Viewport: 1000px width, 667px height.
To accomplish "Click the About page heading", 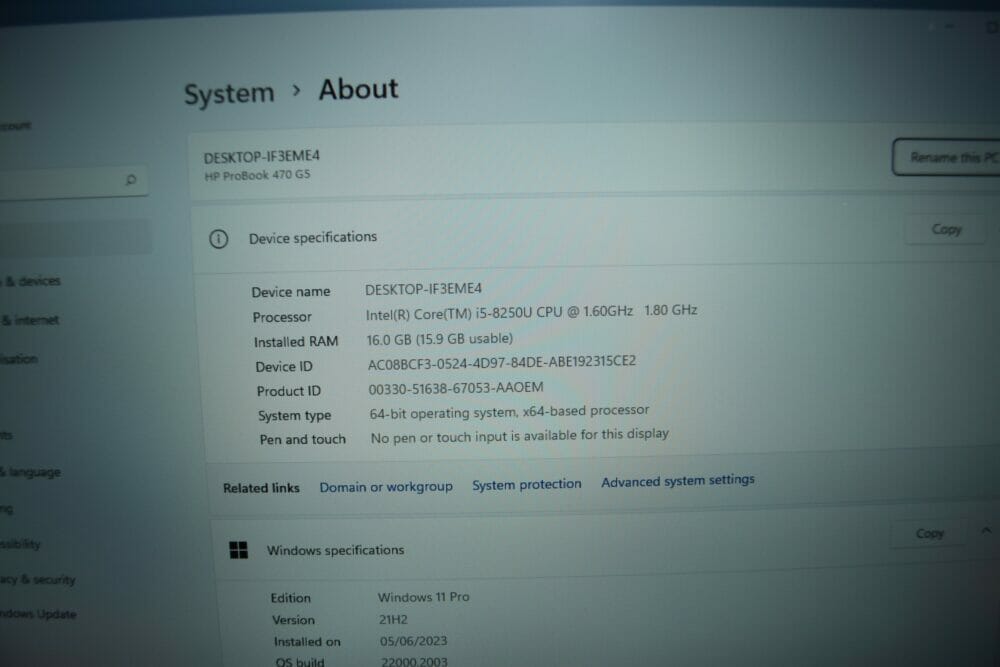I will (x=358, y=89).
